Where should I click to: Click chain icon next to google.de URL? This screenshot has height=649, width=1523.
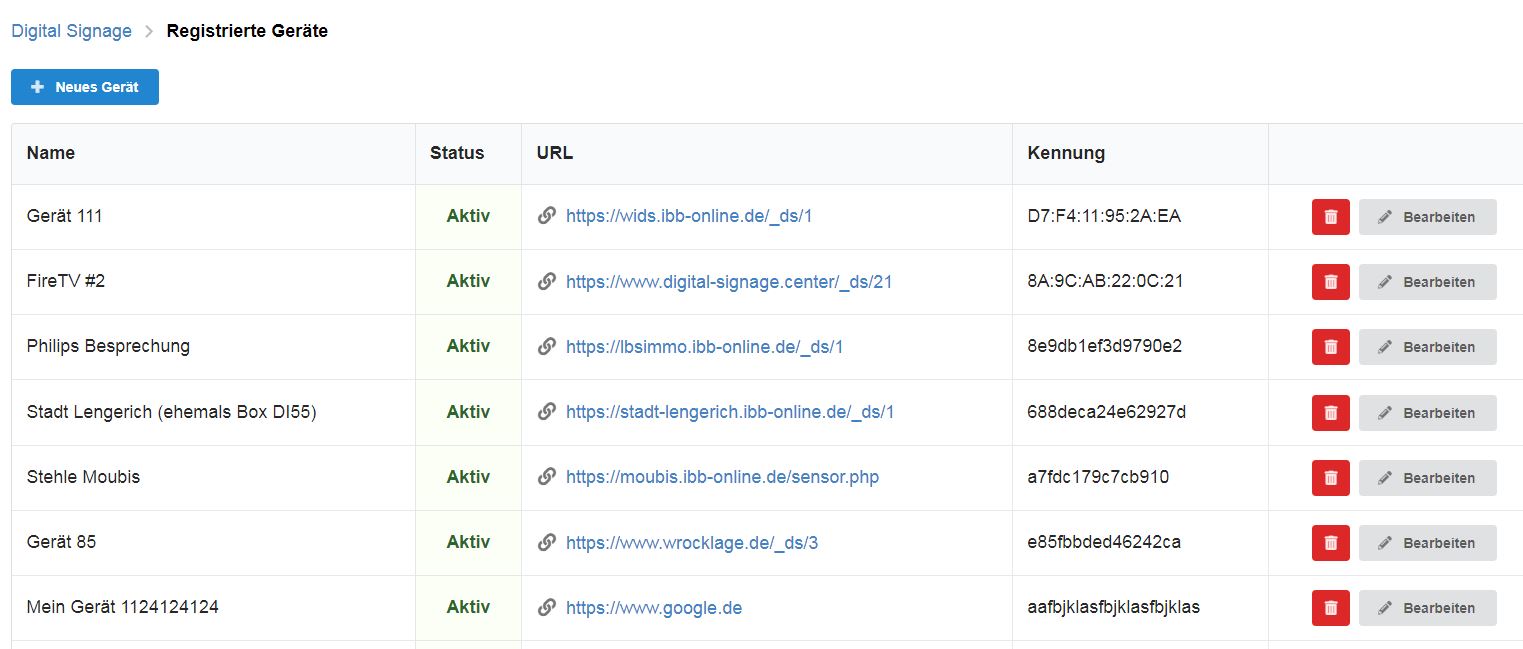546,607
